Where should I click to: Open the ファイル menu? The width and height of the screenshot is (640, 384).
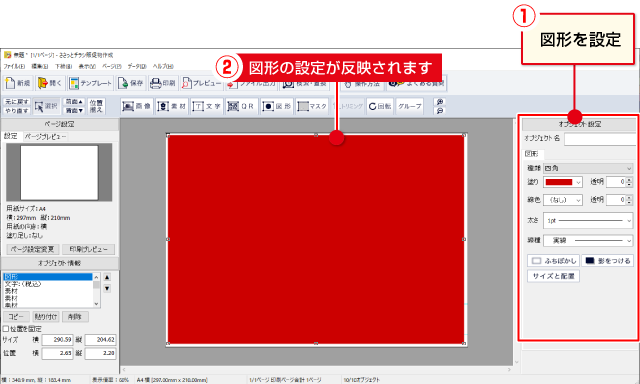pos(14,66)
